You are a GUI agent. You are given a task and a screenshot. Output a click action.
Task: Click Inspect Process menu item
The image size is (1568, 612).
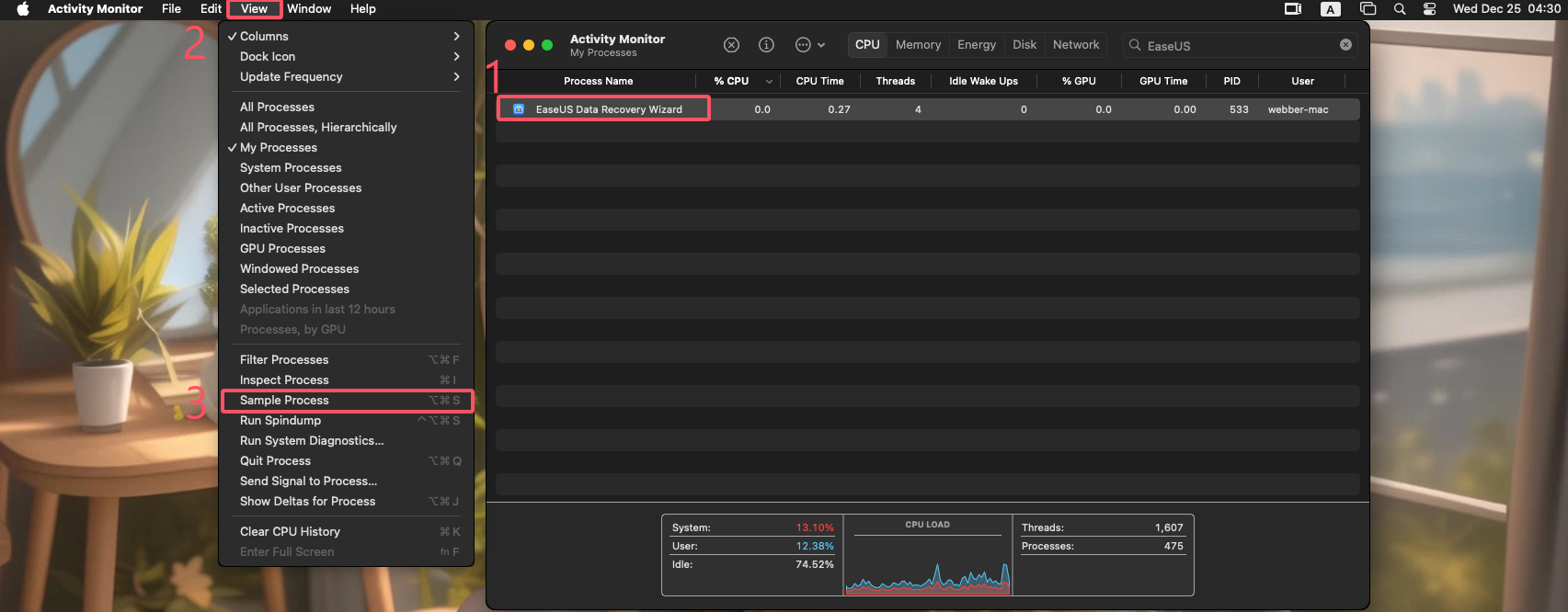click(x=346, y=380)
